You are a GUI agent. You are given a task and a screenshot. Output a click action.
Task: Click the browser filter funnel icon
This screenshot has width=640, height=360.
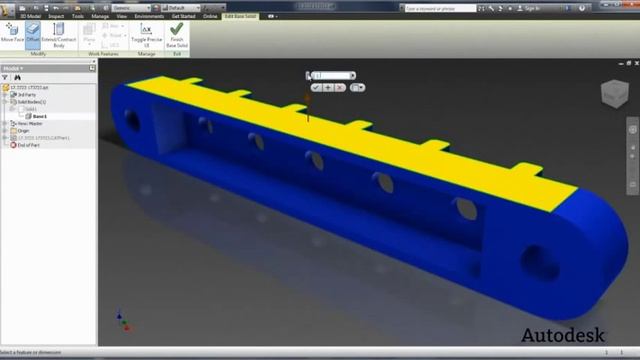5,78
